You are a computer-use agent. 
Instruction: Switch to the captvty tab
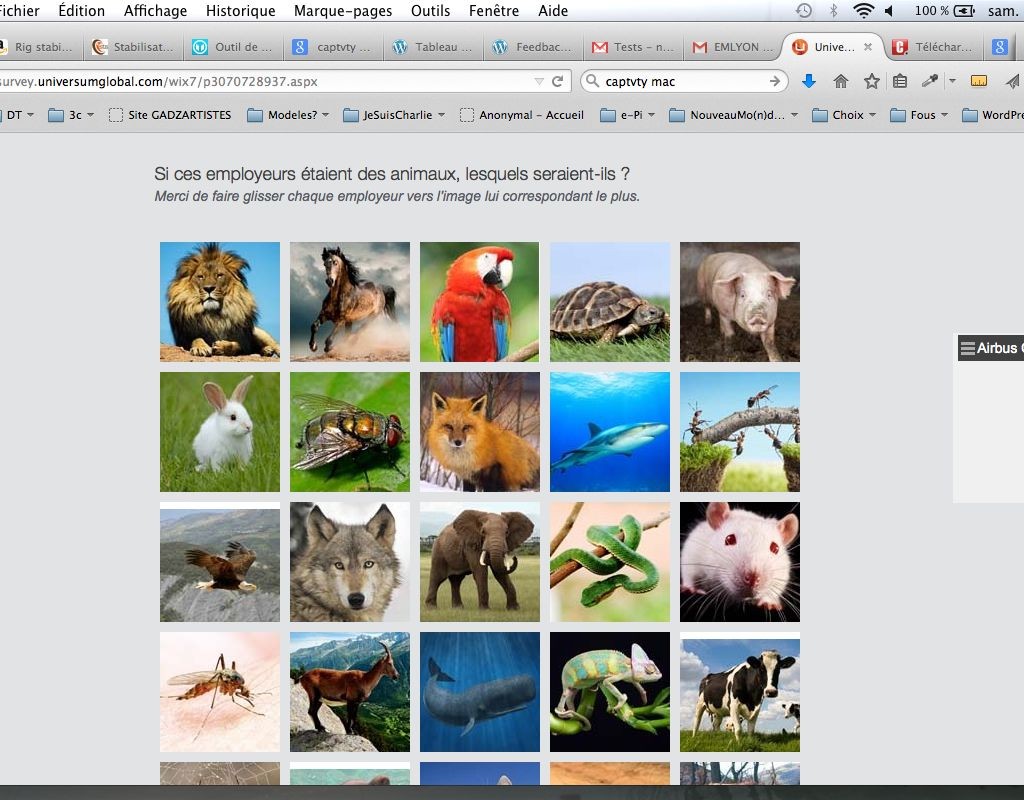pyautogui.click(x=334, y=47)
